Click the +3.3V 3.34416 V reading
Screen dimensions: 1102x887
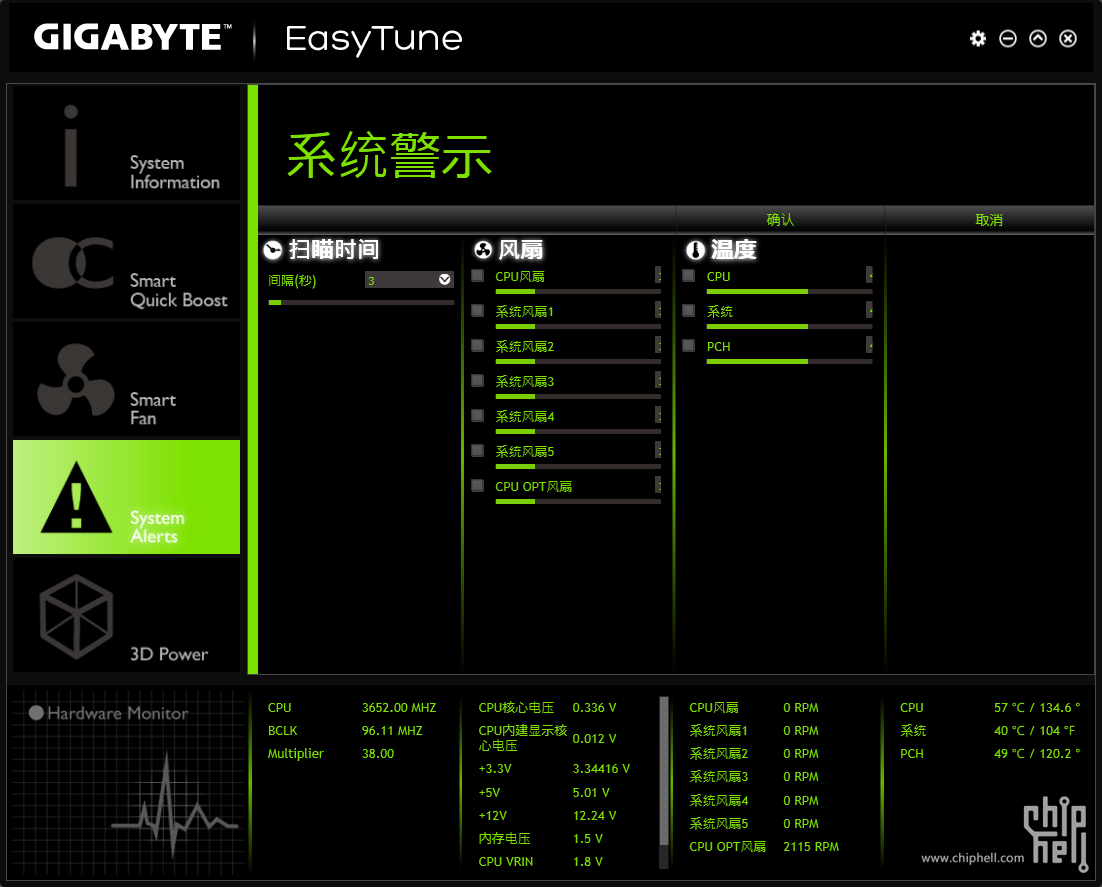coord(602,768)
